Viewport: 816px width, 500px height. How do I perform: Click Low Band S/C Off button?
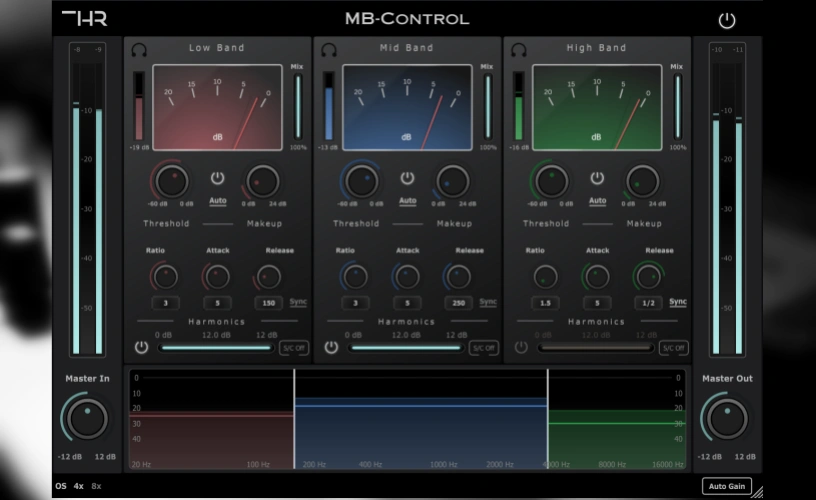[x=294, y=348]
